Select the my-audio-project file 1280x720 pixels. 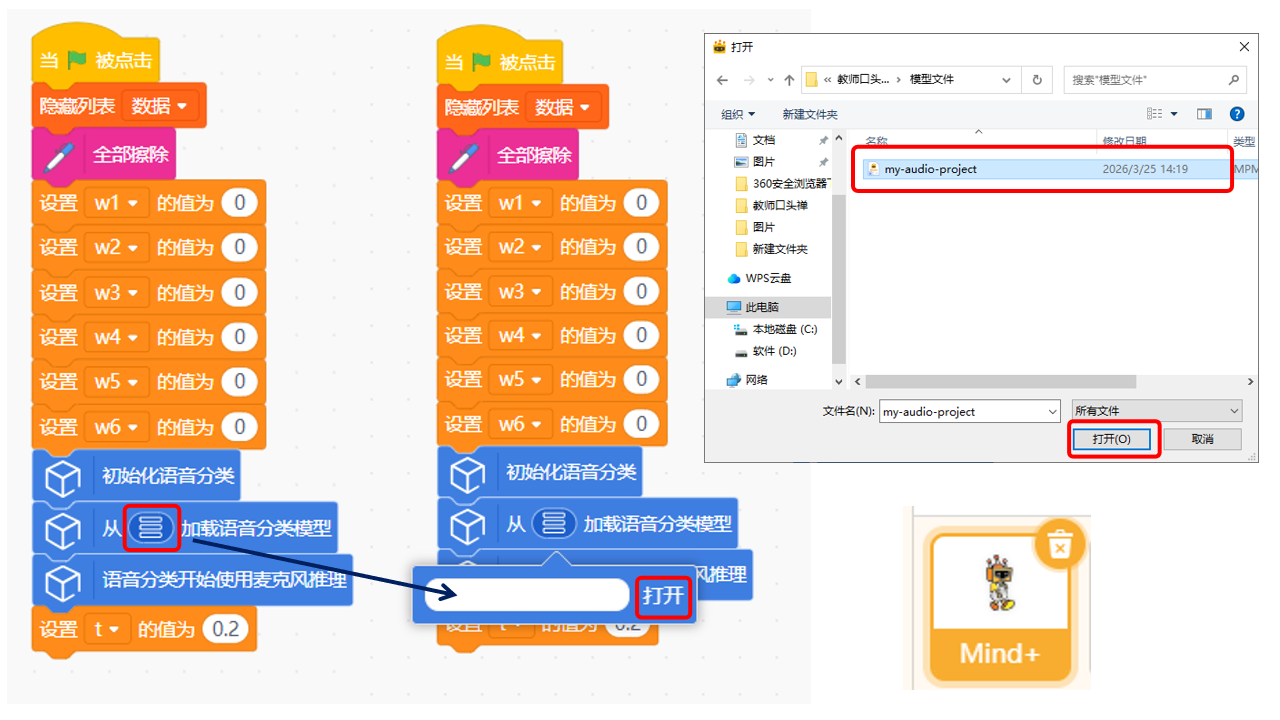[930, 169]
